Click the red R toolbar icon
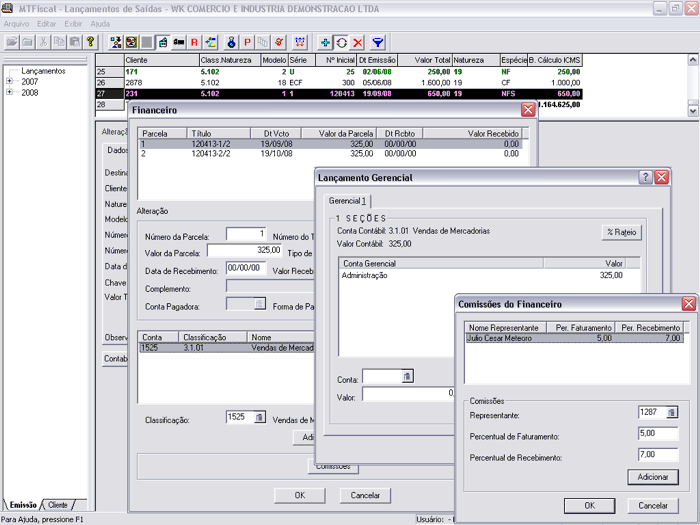 click(x=194, y=42)
